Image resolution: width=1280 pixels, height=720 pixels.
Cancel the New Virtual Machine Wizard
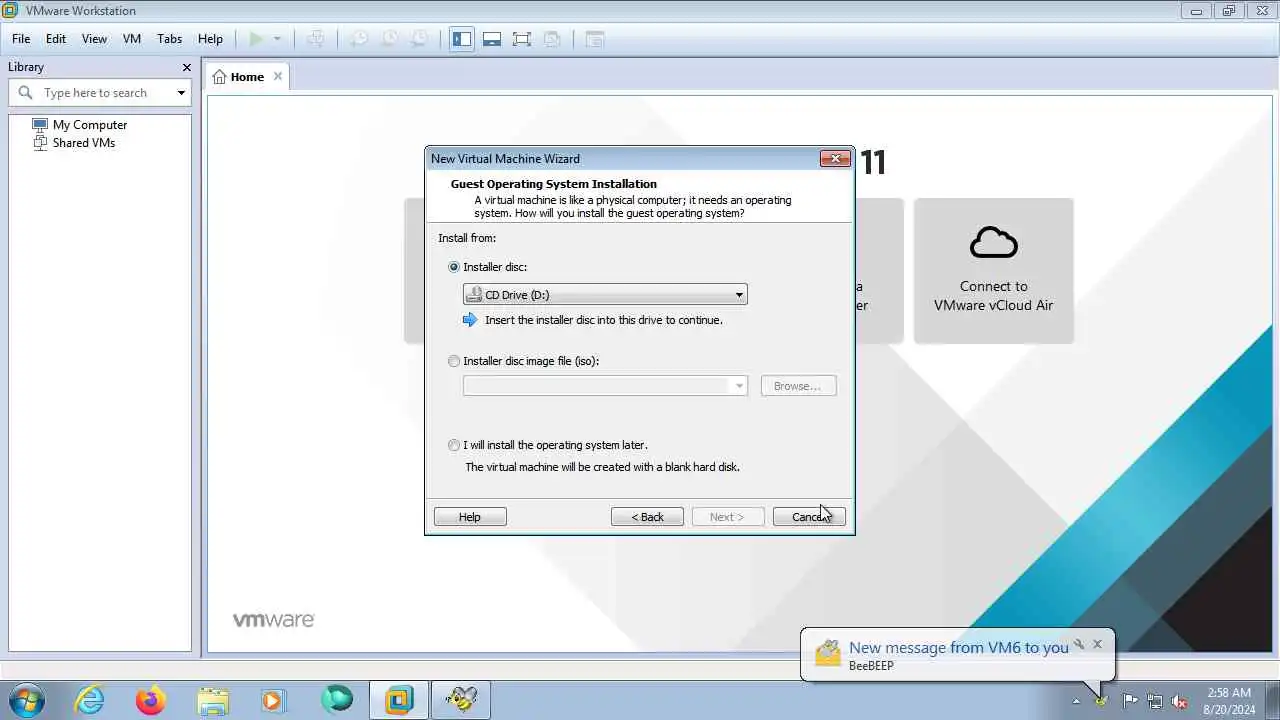click(x=809, y=517)
